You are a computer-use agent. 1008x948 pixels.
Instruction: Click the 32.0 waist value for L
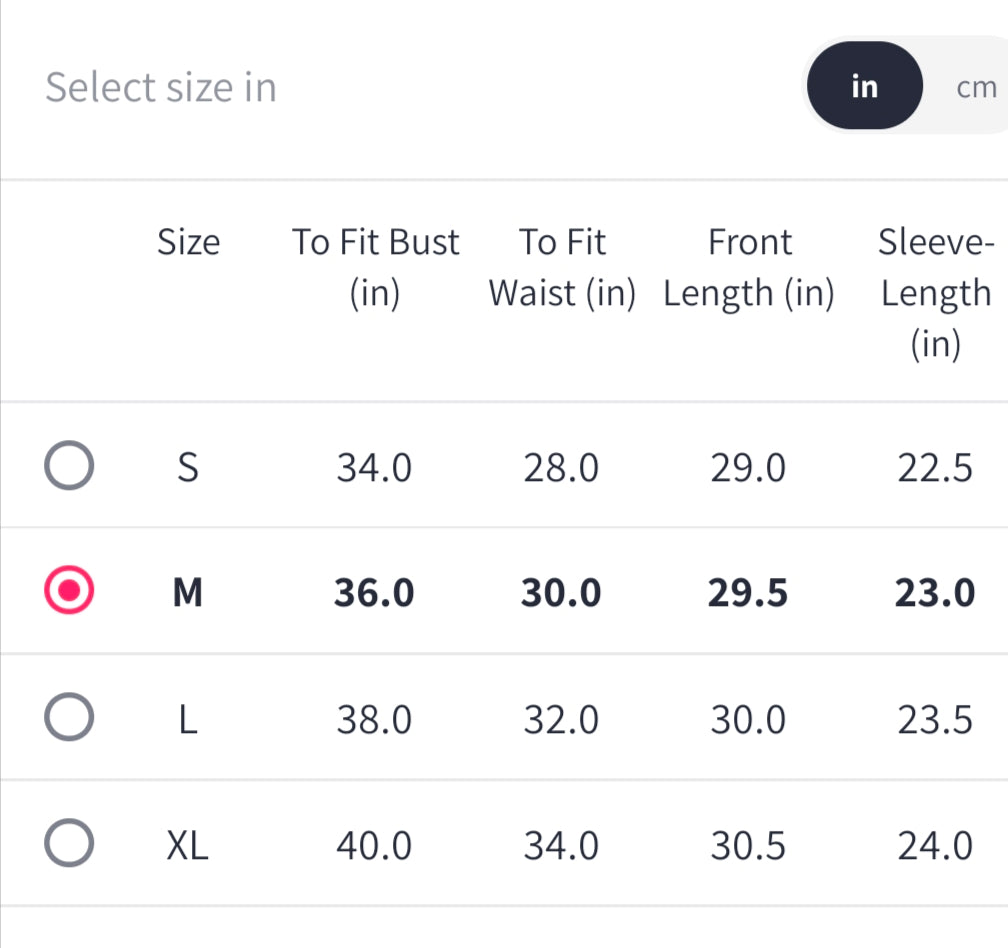click(x=561, y=720)
